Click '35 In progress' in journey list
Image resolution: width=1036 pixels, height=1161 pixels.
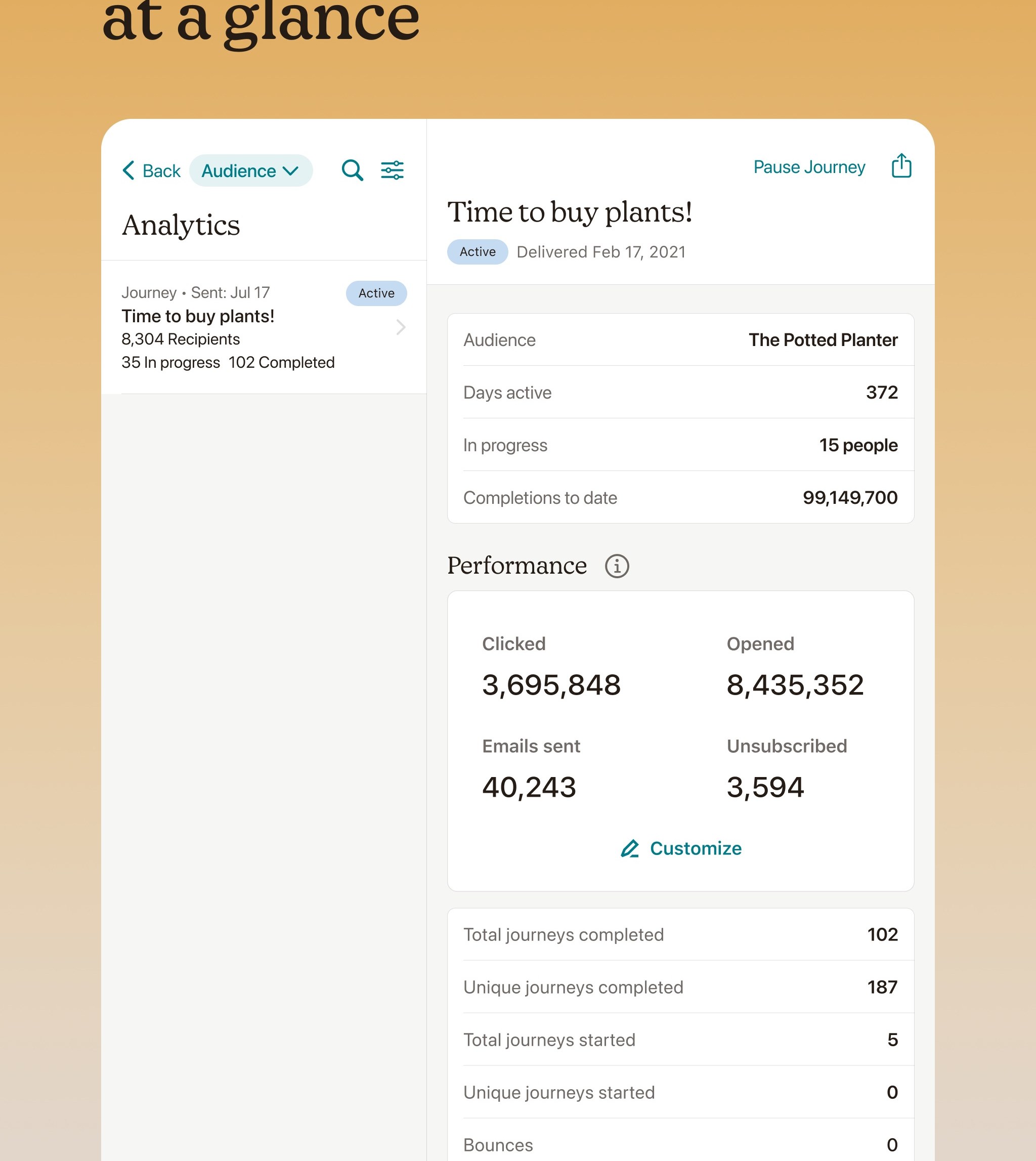tap(170, 363)
